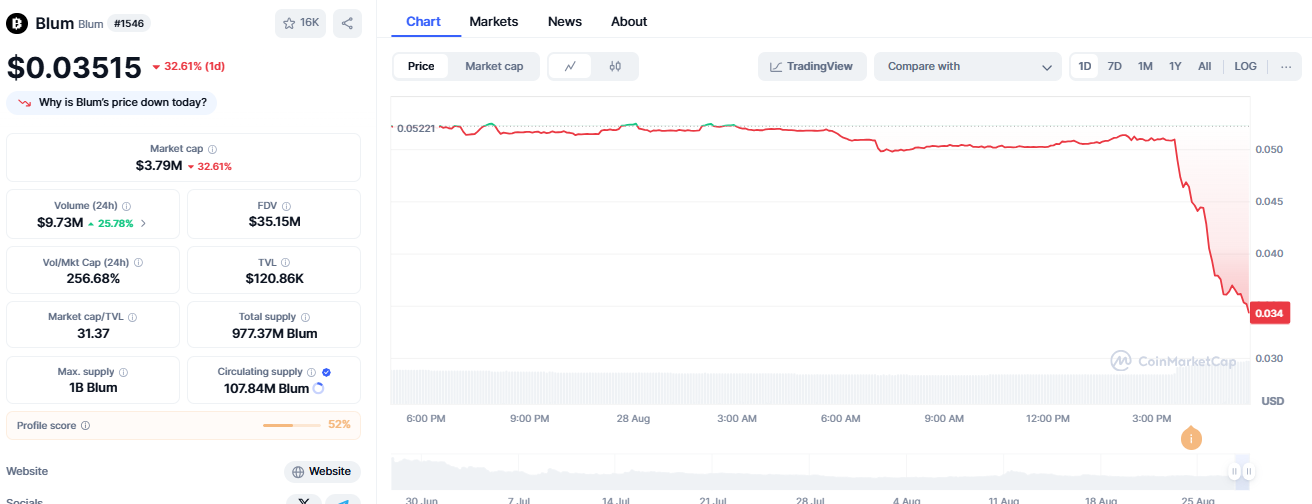Click the Market cap info icon
The image size is (1312, 504).
212,149
